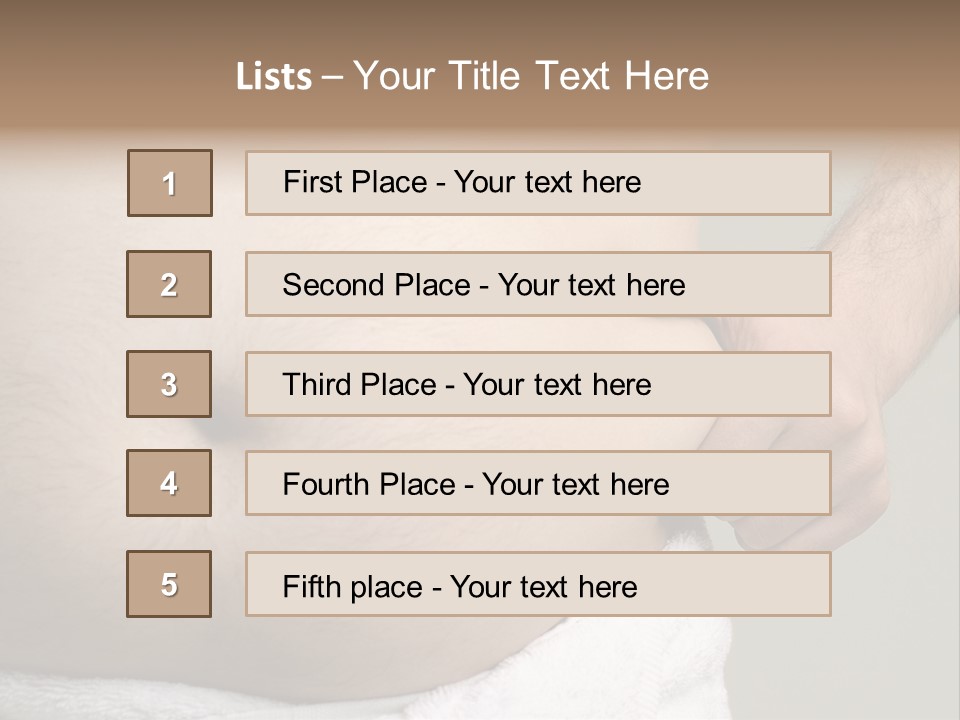This screenshot has height=720, width=960.
Task: Click the word "Fifth" in list
Action: click(x=314, y=586)
